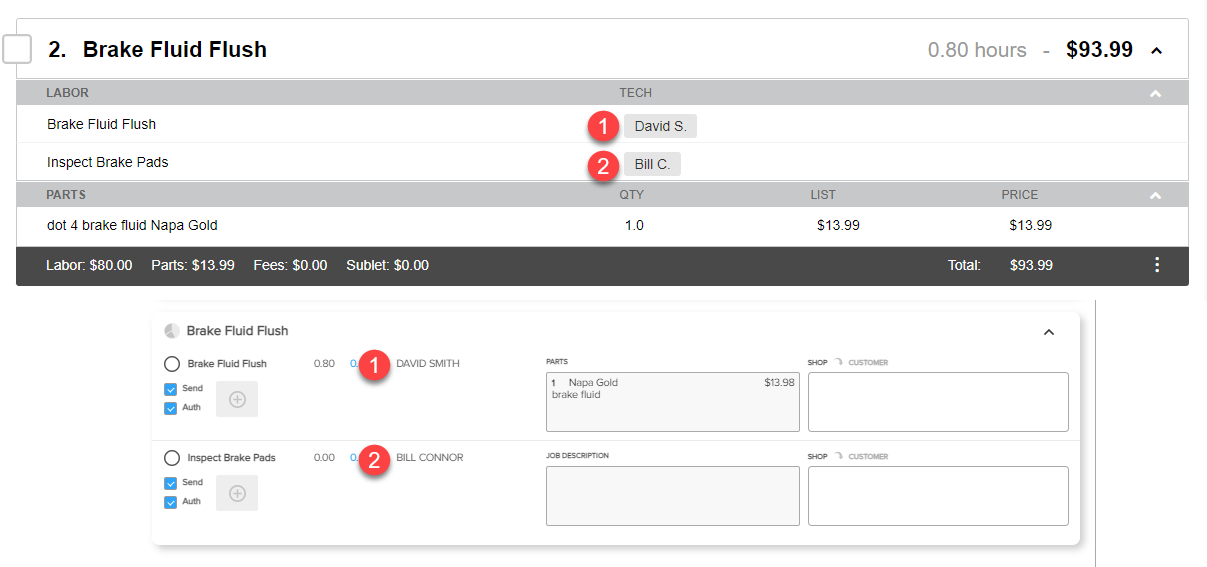Screen dimensions: 1207x567
Task: Collapse the job using the chevron beside $93.99
Action: coord(1157,50)
